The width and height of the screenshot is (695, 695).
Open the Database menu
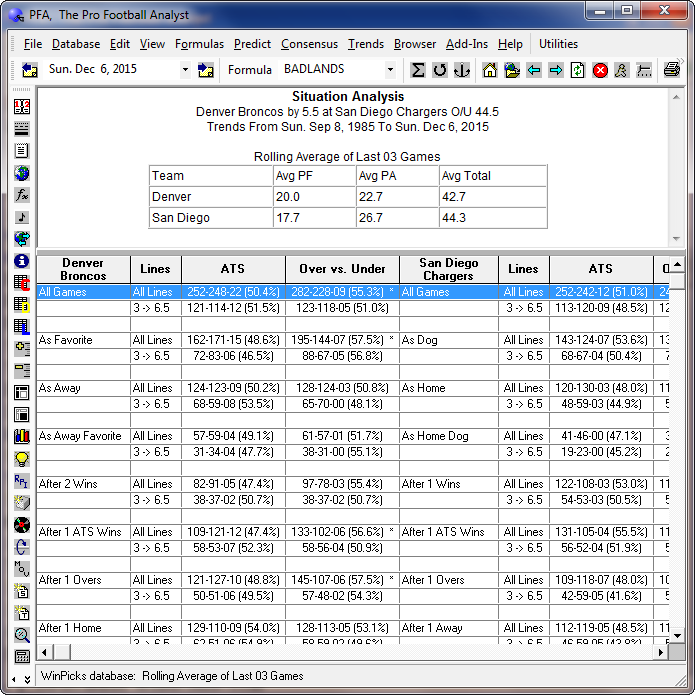click(76, 44)
